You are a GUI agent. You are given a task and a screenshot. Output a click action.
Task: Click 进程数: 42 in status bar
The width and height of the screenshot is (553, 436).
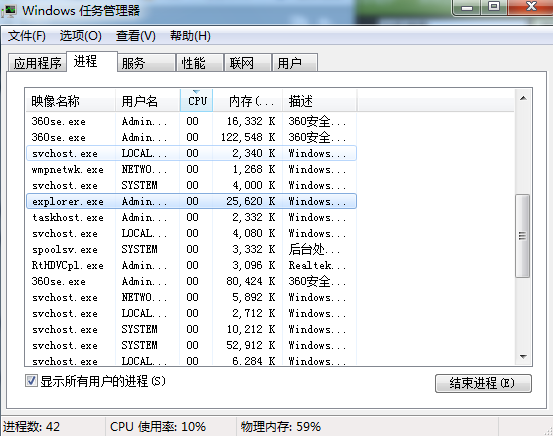click(x=32, y=427)
